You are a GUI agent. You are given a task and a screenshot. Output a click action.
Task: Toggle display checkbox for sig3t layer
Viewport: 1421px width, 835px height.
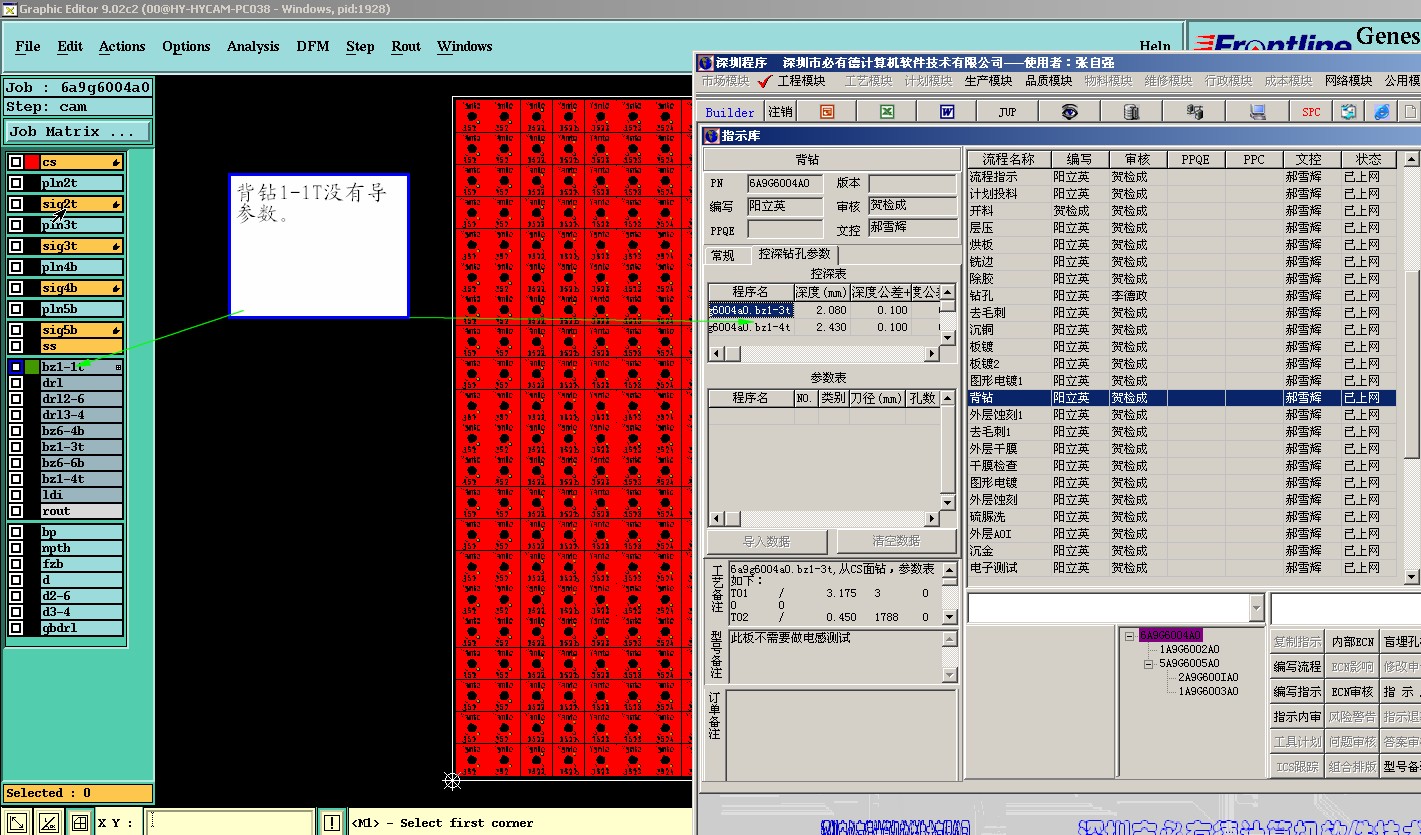[16, 246]
